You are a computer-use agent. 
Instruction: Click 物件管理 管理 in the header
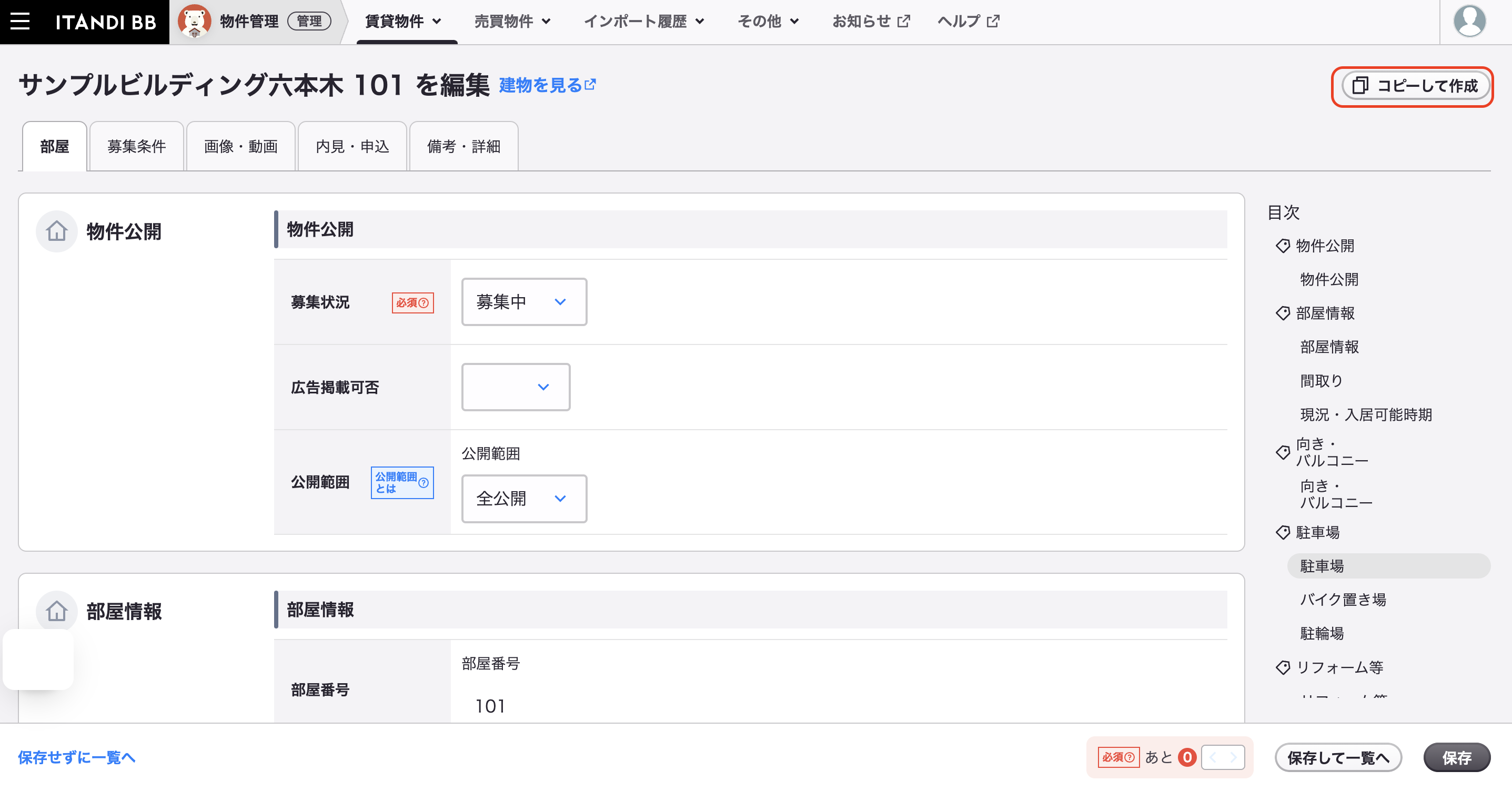tap(275, 22)
